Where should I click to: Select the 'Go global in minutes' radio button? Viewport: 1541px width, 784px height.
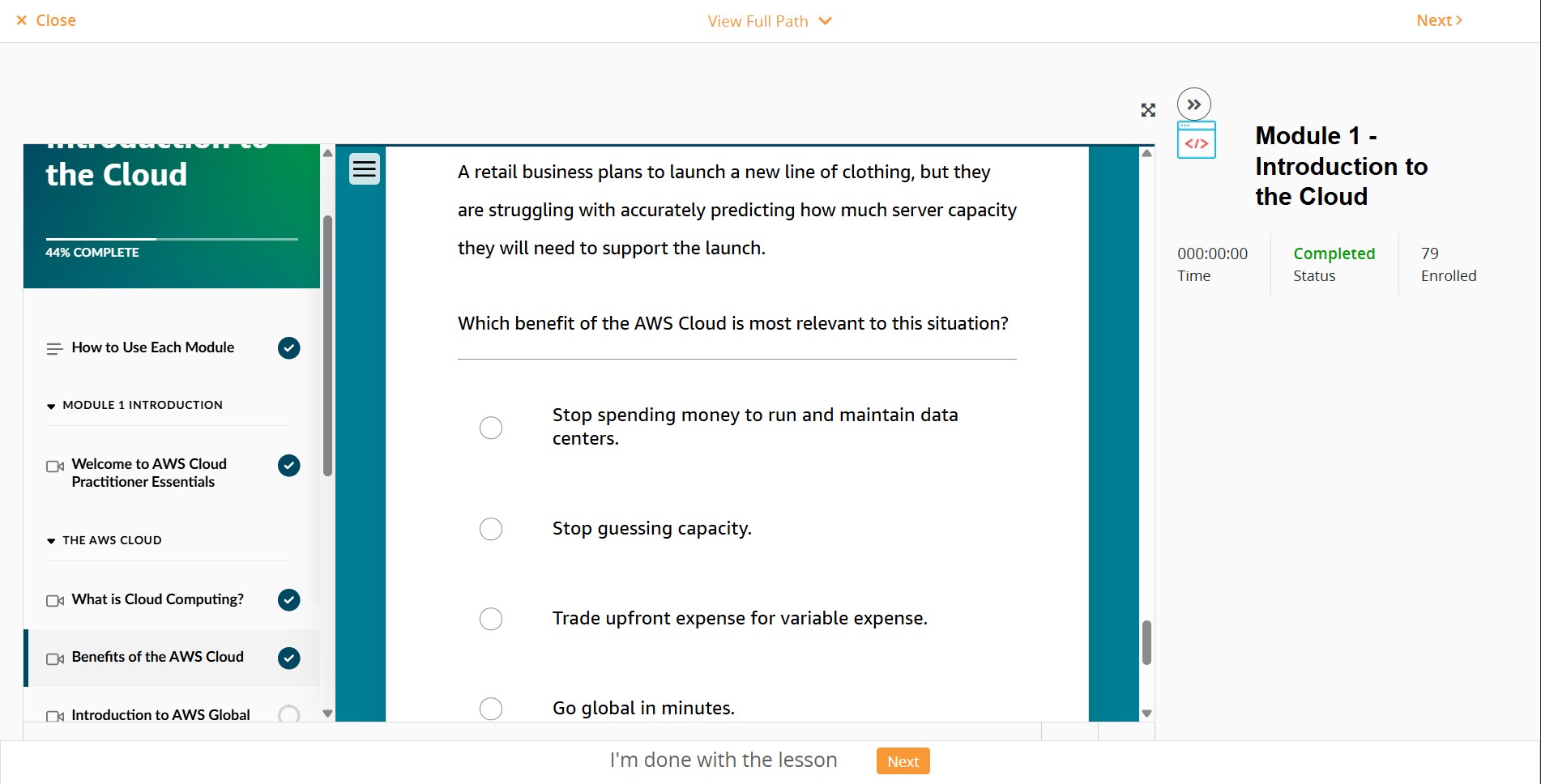tap(491, 709)
